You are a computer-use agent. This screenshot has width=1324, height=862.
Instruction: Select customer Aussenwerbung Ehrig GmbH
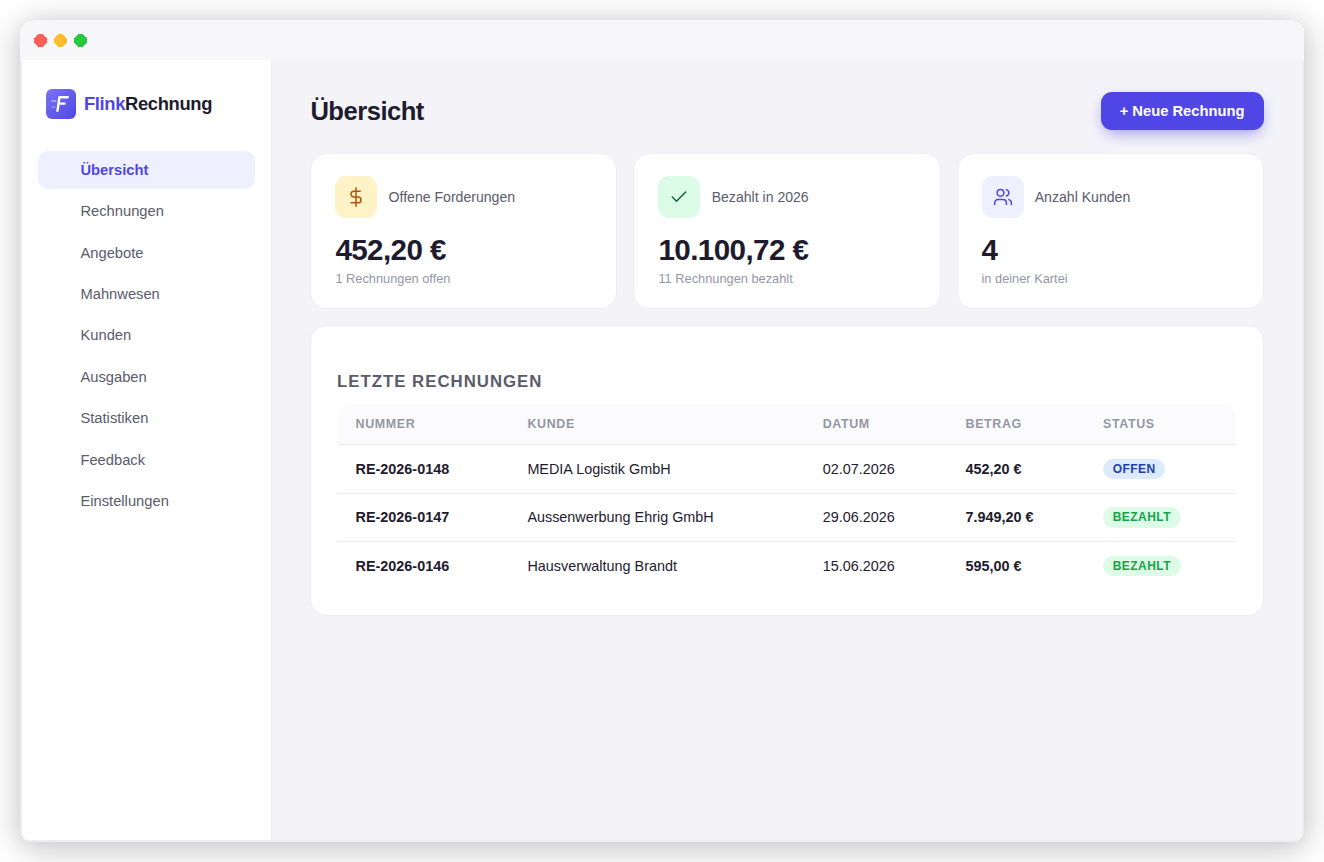pyautogui.click(x=620, y=517)
